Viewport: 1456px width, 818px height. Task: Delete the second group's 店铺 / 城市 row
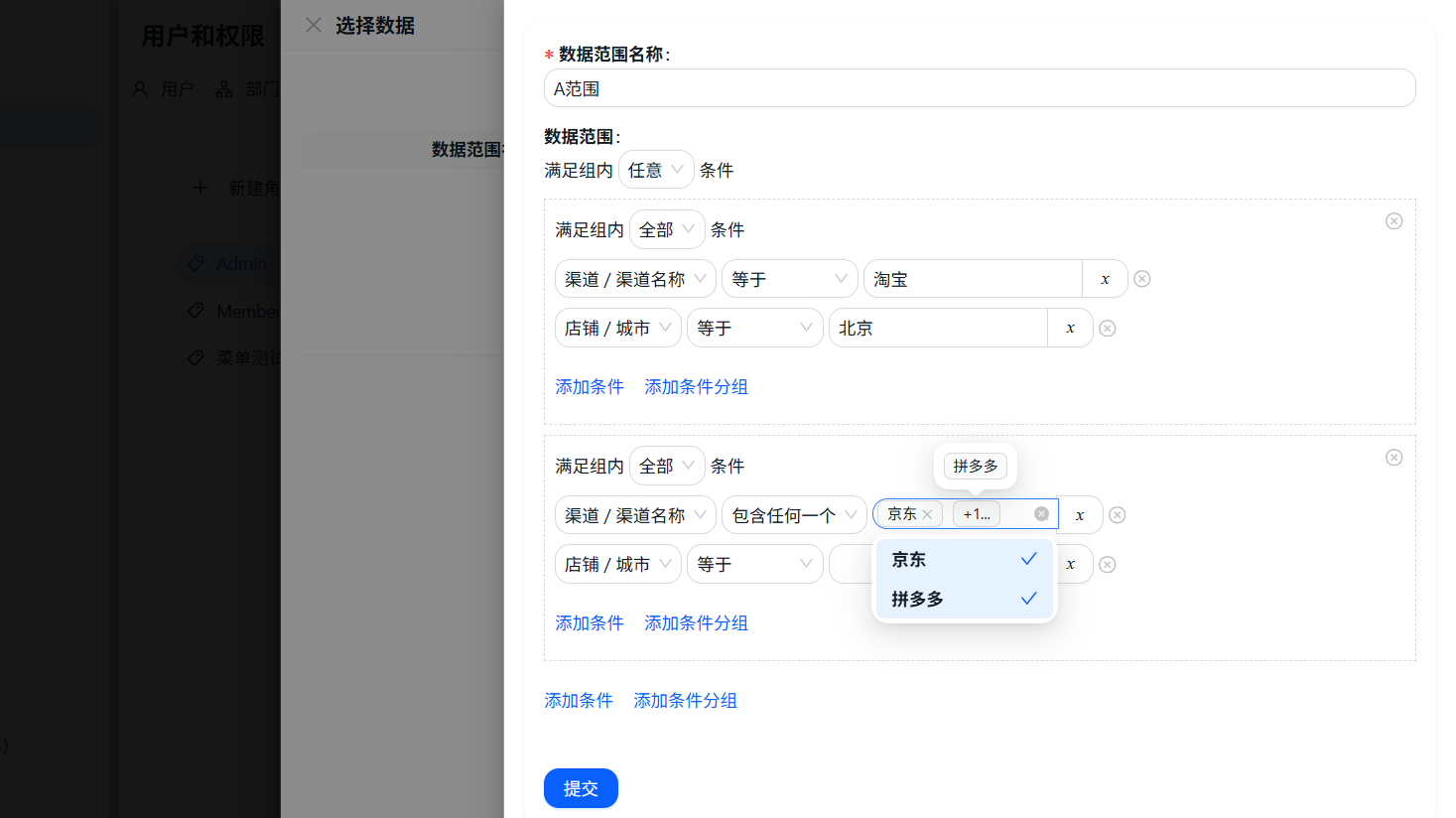tap(1108, 564)
